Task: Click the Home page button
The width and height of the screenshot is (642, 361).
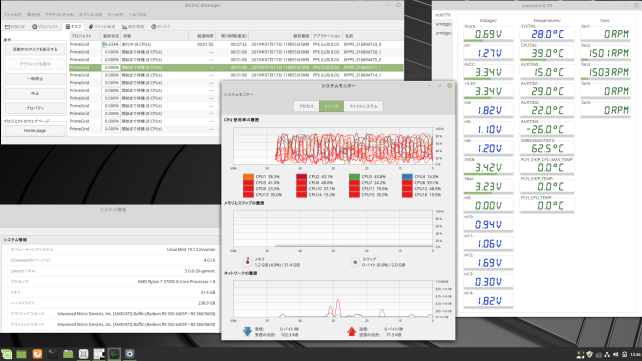Action: 35,131
